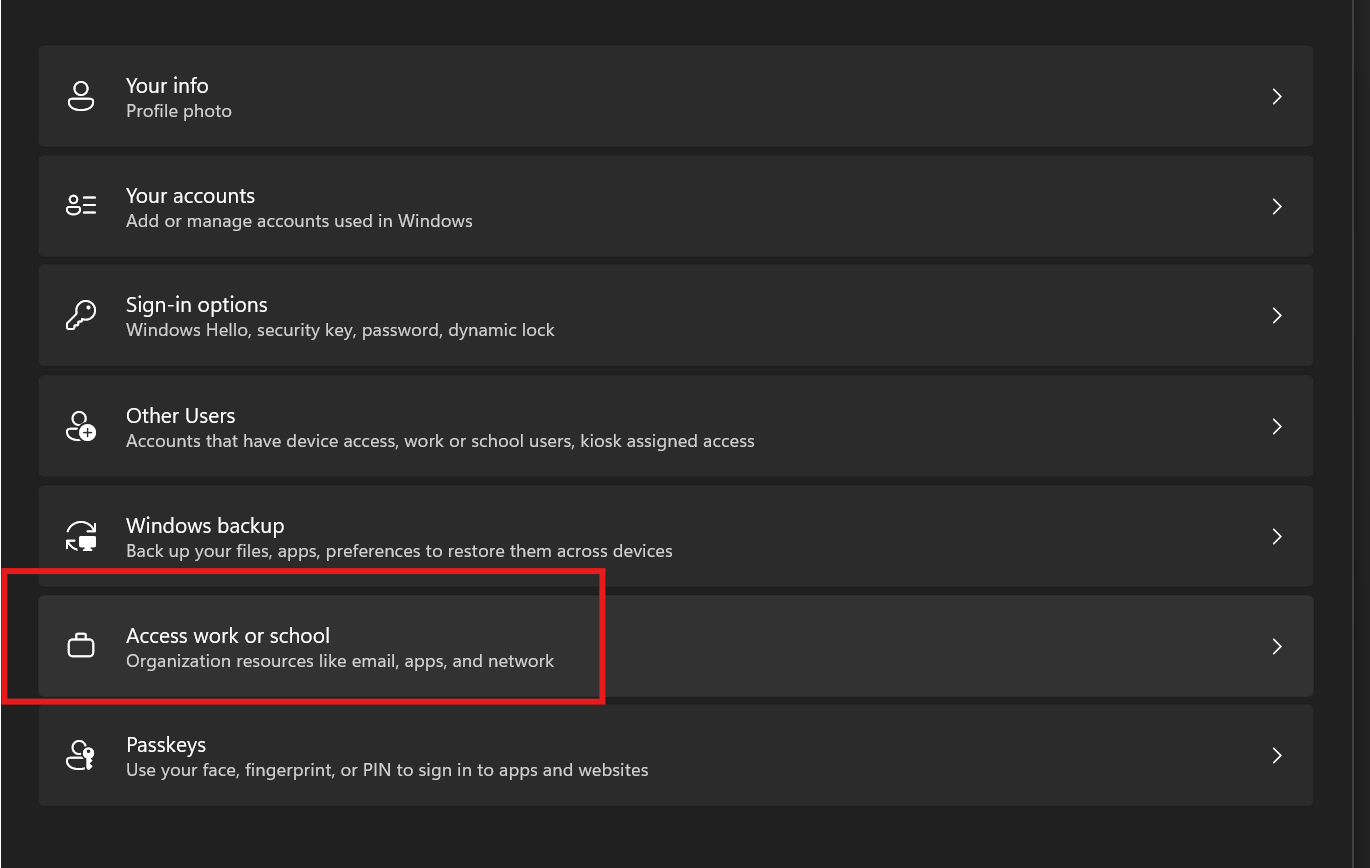Select the Access work or school label

click(227, 635)
